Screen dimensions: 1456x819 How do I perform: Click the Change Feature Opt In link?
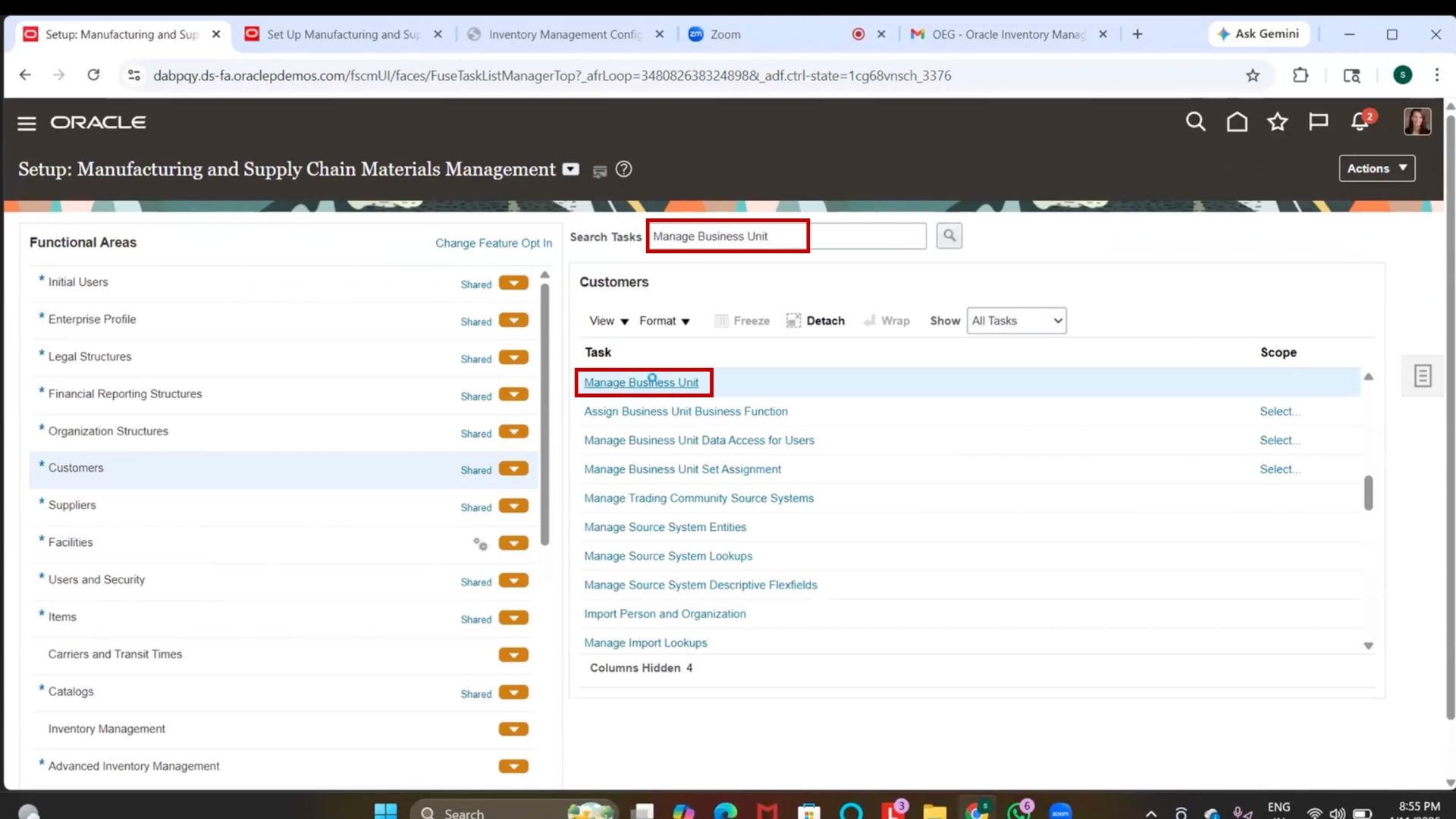pyautogui.click(x=494, y=243)
